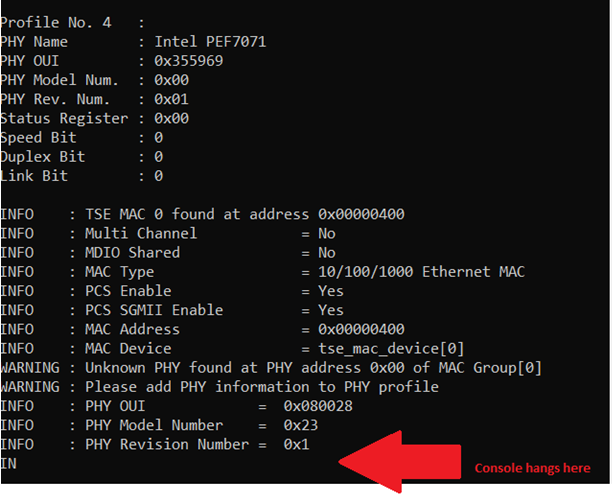Screen dimensions: 612x501
Task: Click the MAC Type 10/100/1000 Ethernet line
Action: (262, 272)
